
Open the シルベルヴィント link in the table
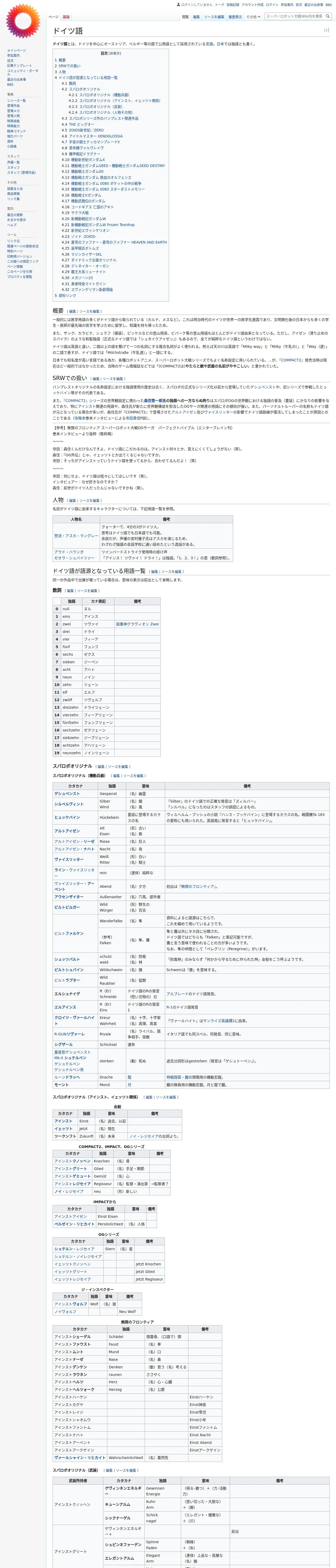[x=69, y=804]
